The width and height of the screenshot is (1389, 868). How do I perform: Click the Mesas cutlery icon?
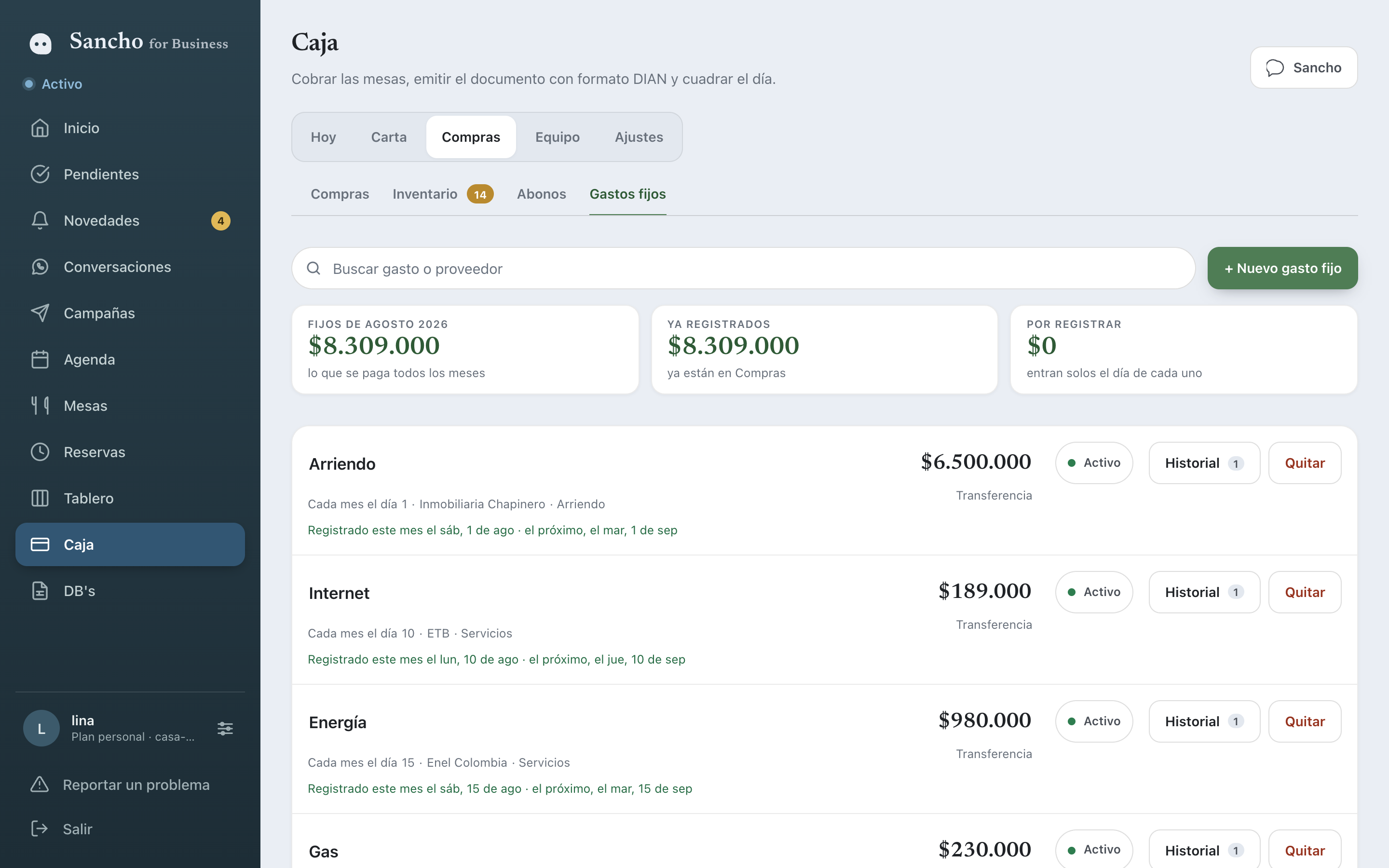pos(40,406)
